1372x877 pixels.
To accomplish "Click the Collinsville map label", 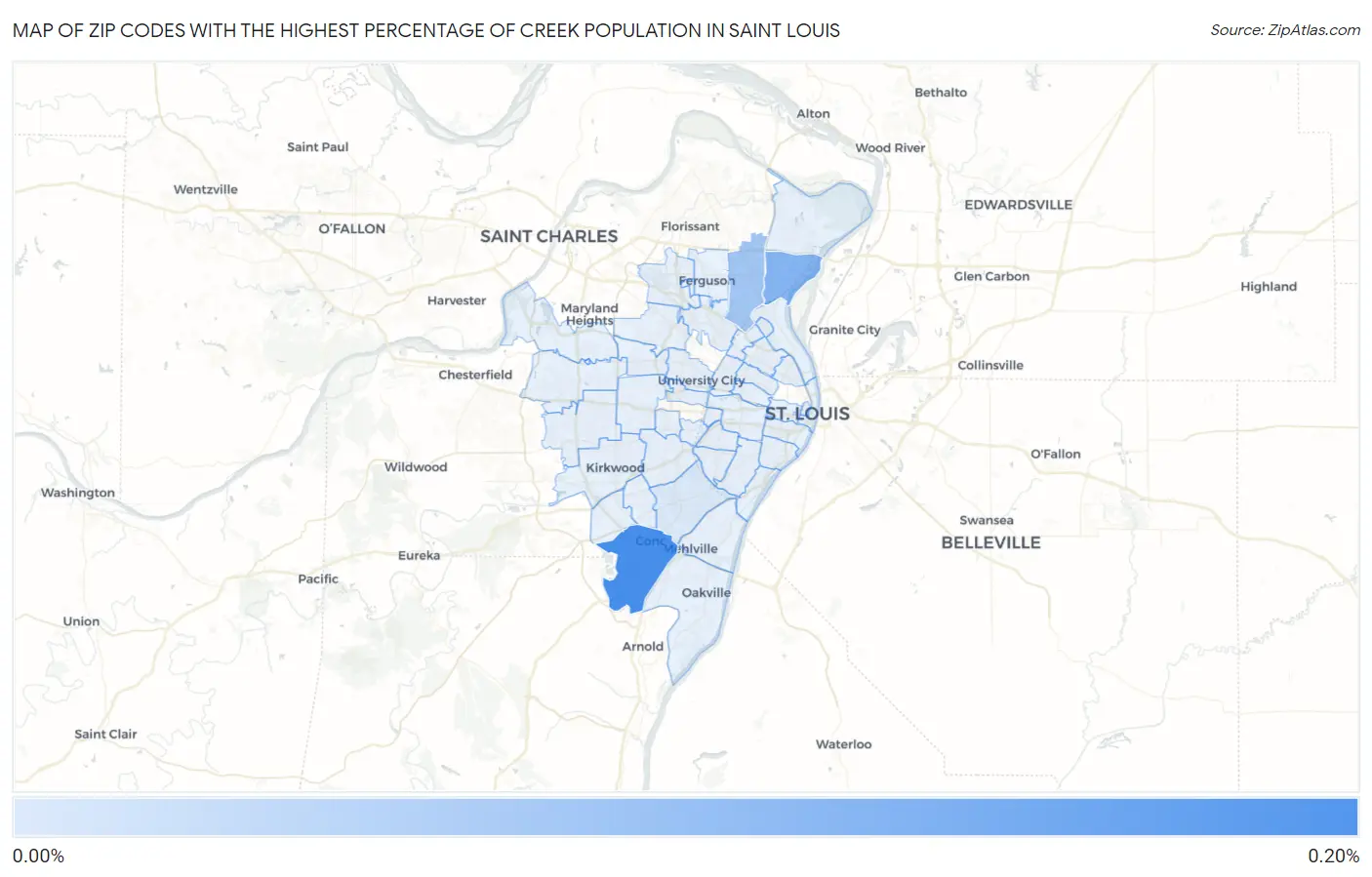I will pyautogui.click(x=990, y=366).
